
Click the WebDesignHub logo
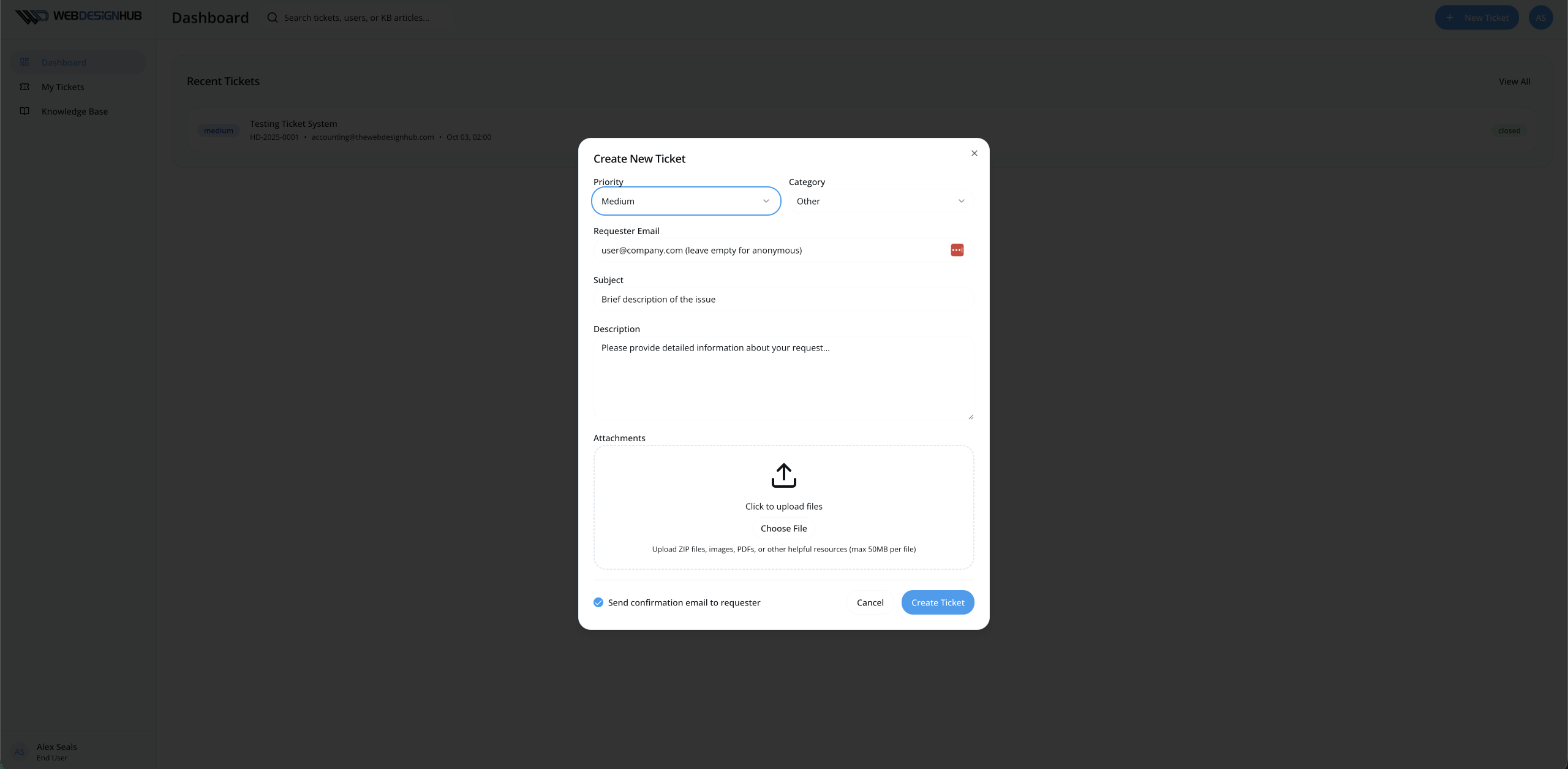point(78,17)
